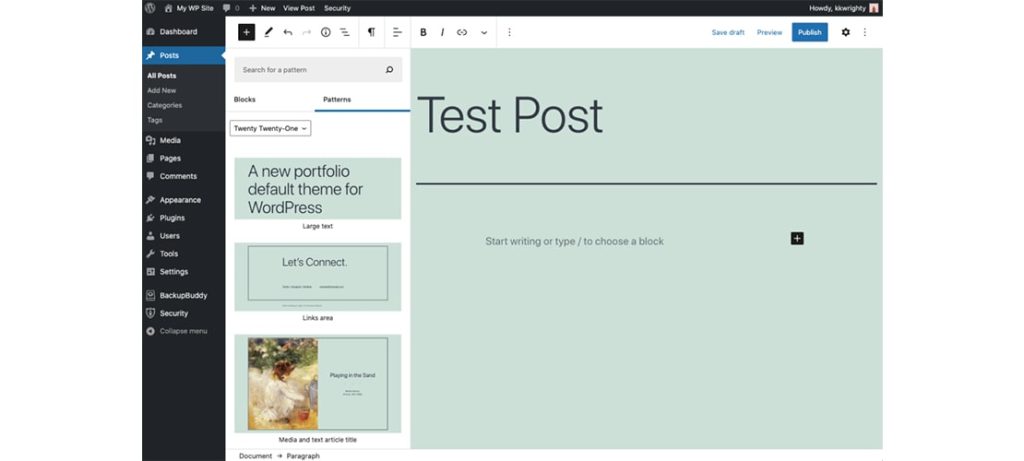Click Add New under Posts
This screenshot has height=461, width=1024.
[x=161, y=91]
